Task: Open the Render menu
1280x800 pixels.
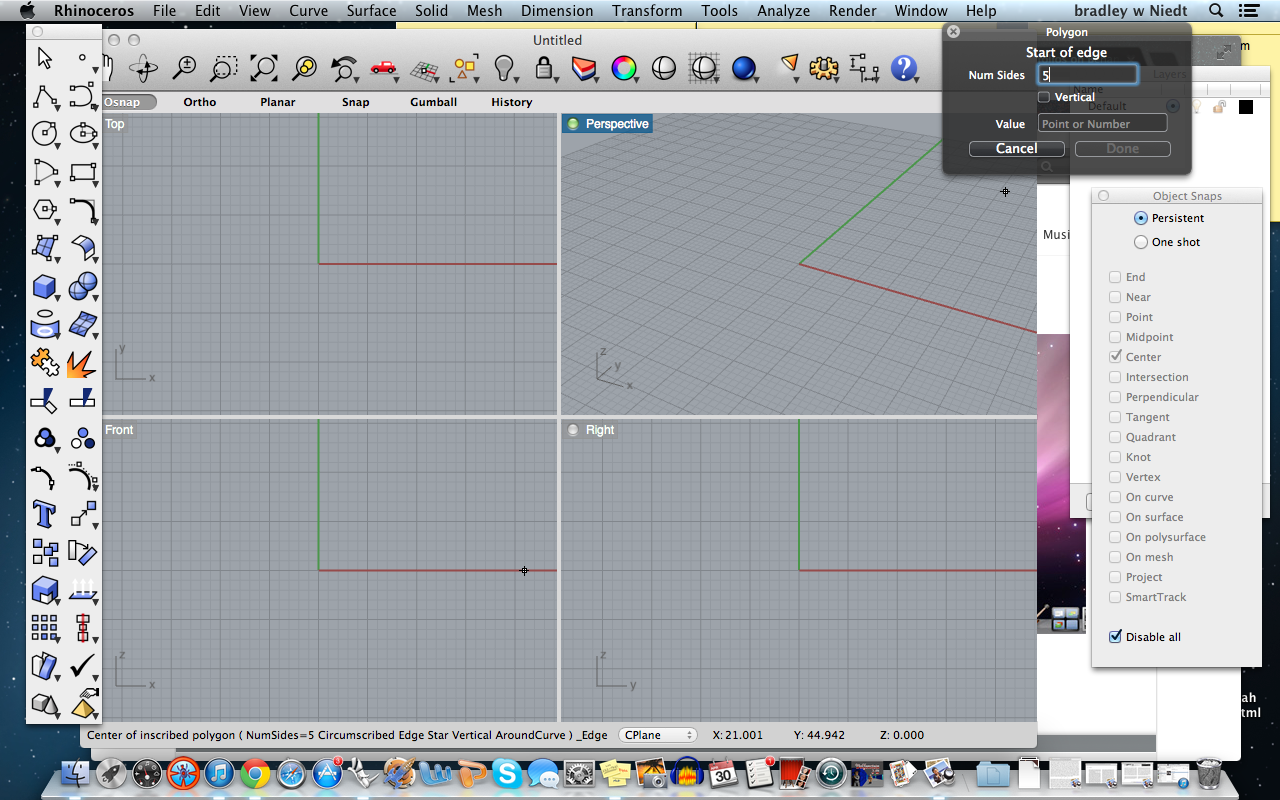Action: (852, 11)
